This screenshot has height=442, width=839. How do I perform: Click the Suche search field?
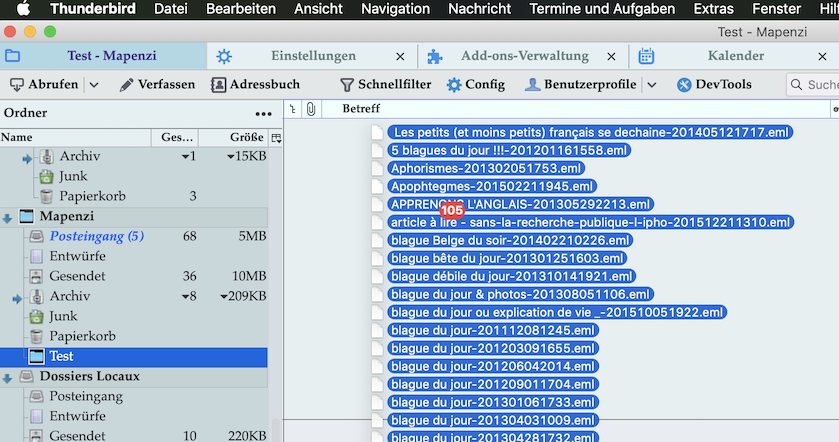[x=813, y=85]
